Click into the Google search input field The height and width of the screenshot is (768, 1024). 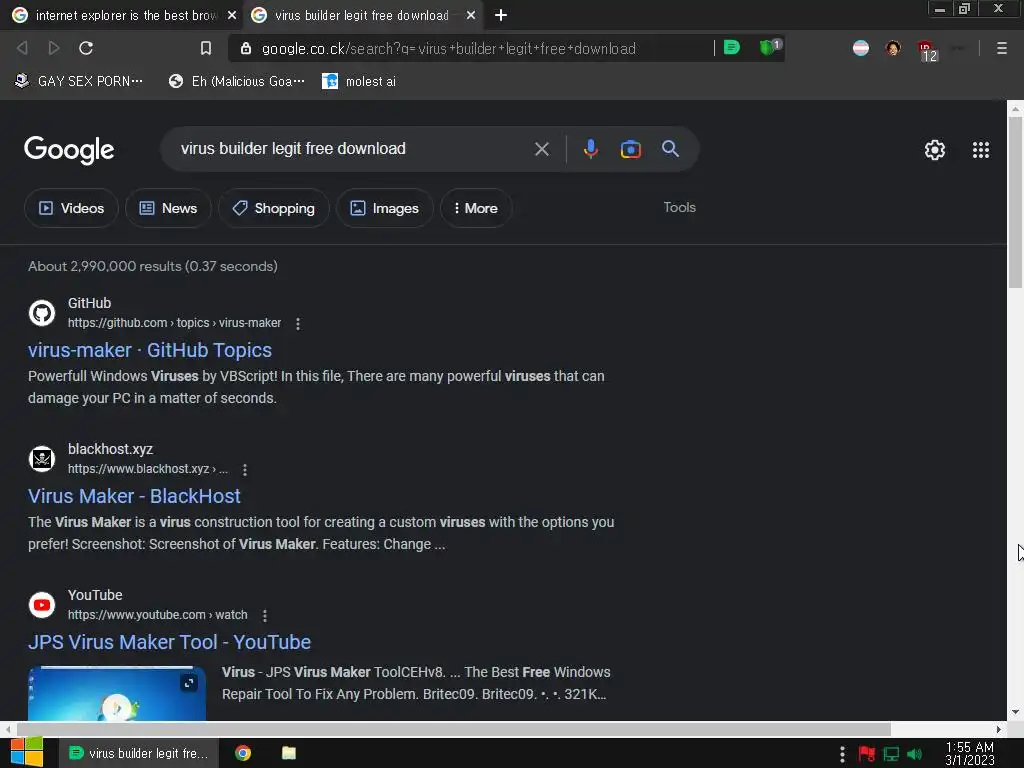tap(353, 149)
